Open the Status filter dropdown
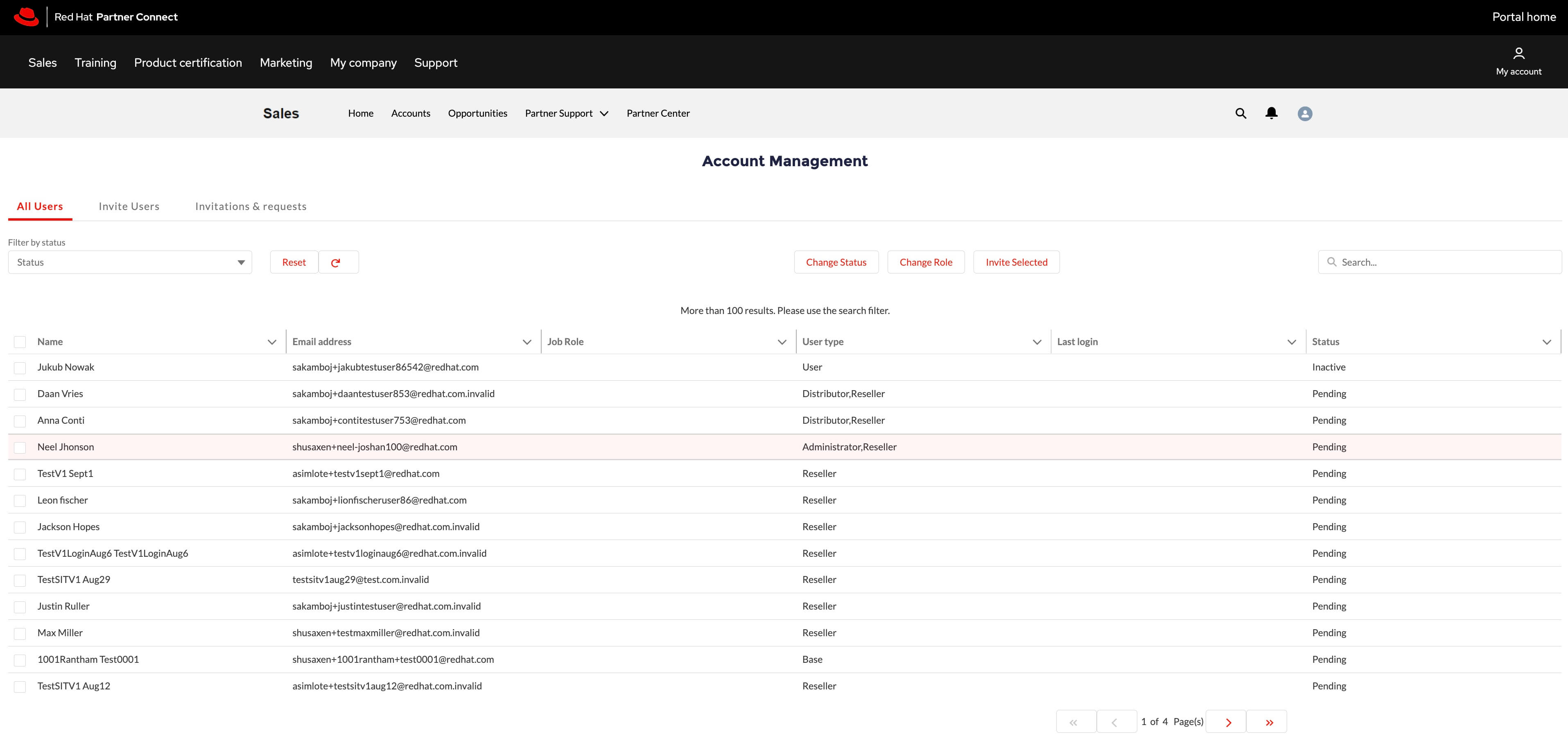This screenshot has height=741, width=1568. pyautogui.click(x=130, y=262)
